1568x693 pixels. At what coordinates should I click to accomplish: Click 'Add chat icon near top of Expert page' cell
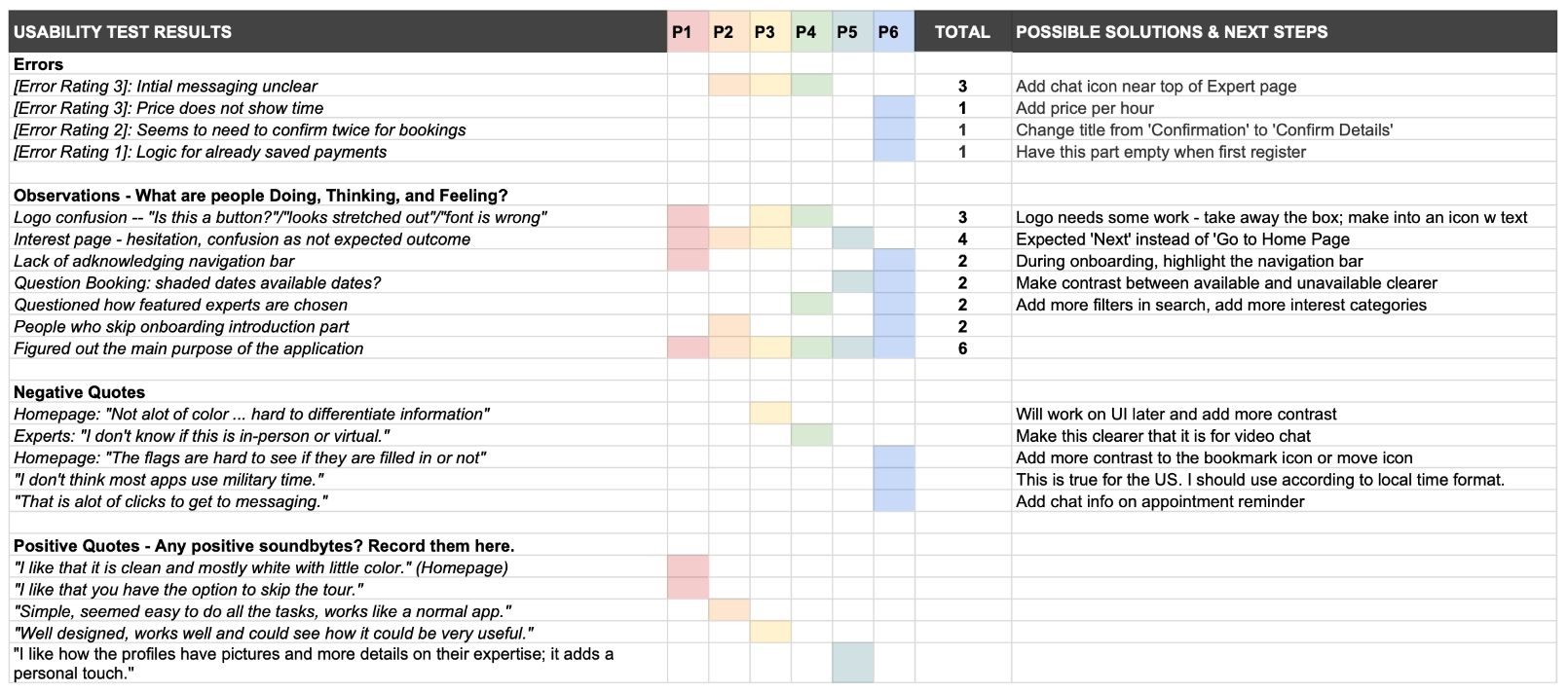tap(1155, 86)
